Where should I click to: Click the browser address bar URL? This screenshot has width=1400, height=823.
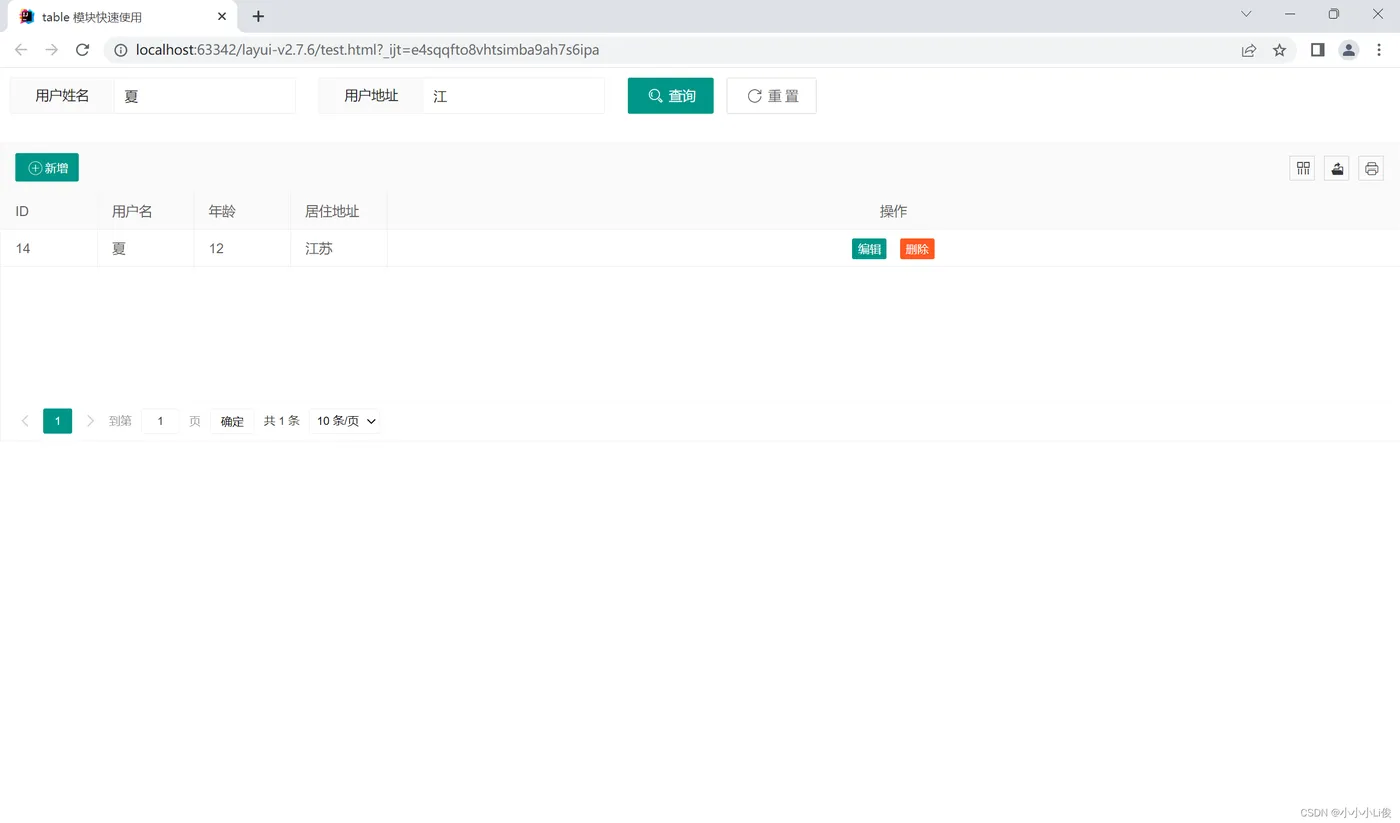tap(368, 50)
